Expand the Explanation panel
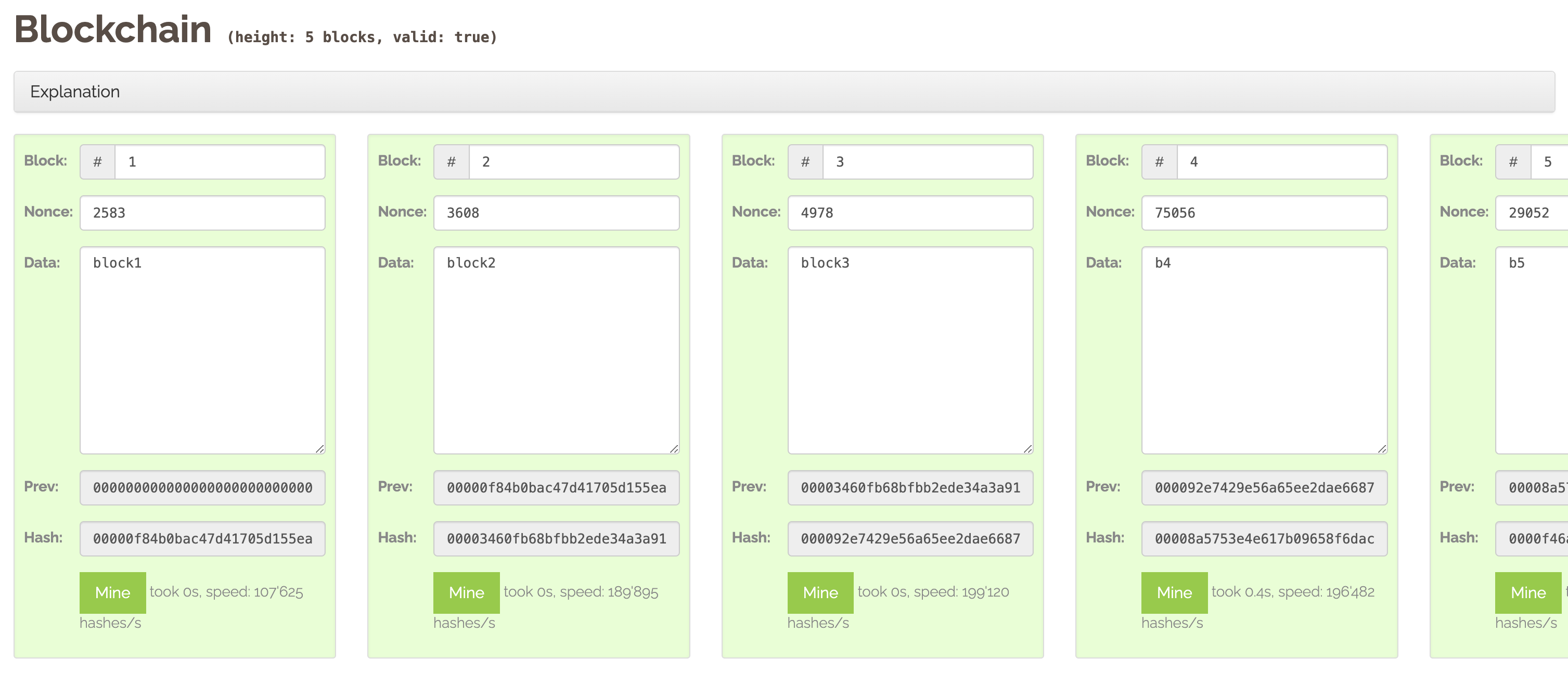1568x683 pixels. (x=75, y=92)
